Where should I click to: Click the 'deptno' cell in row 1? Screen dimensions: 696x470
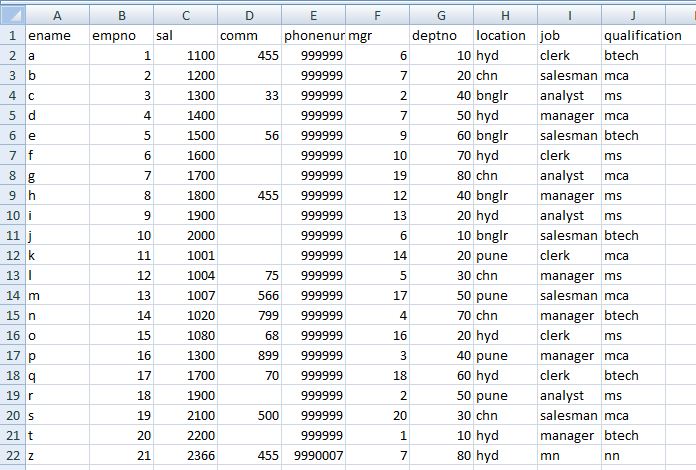[x=441, y=36]
